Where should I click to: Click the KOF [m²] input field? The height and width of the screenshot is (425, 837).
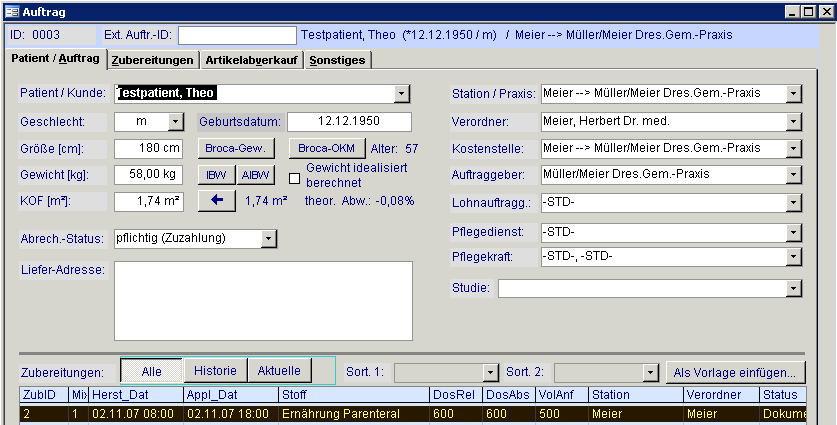point(148,202)
